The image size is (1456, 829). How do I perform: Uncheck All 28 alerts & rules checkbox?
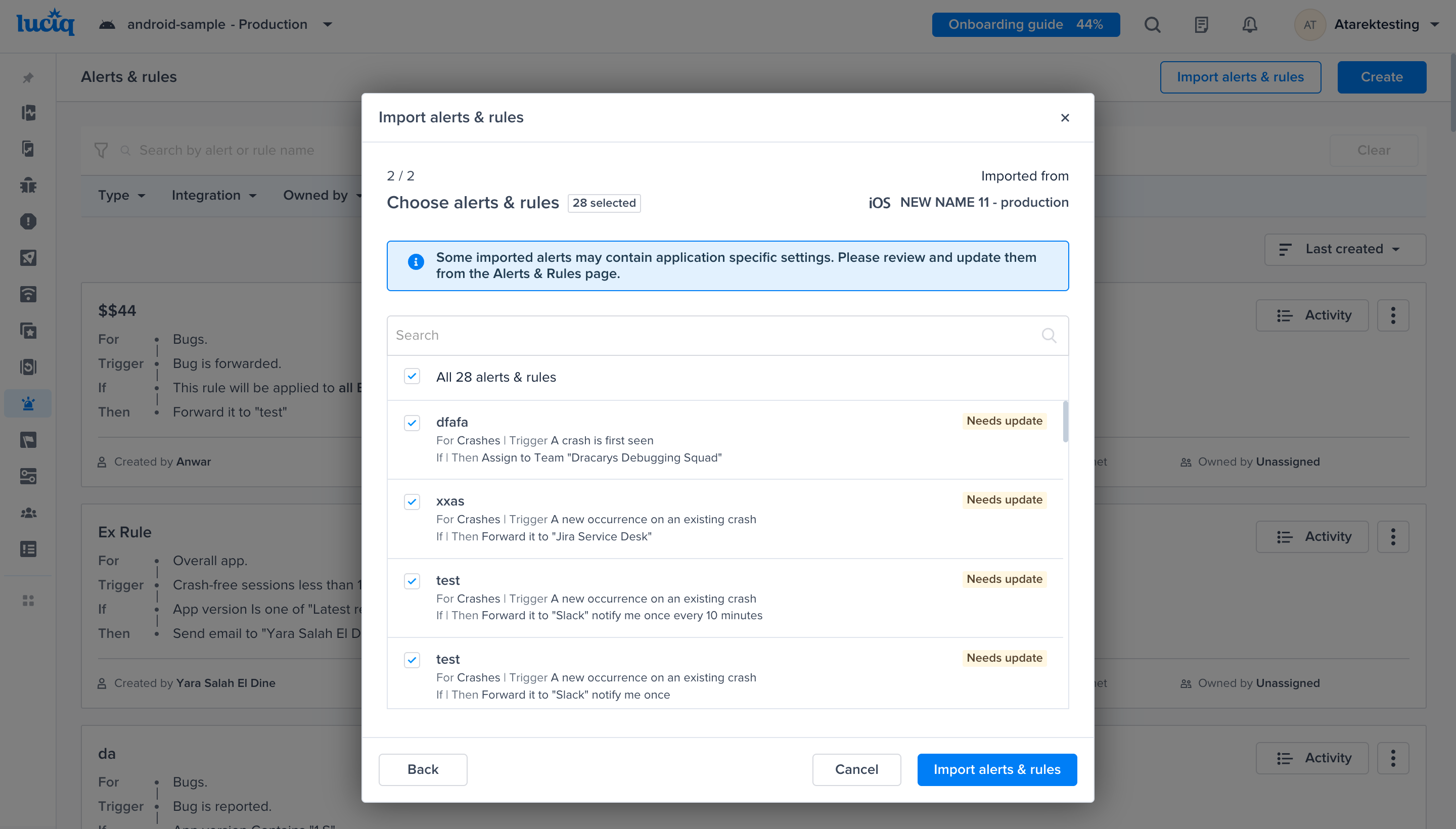(x=412, y=377)
